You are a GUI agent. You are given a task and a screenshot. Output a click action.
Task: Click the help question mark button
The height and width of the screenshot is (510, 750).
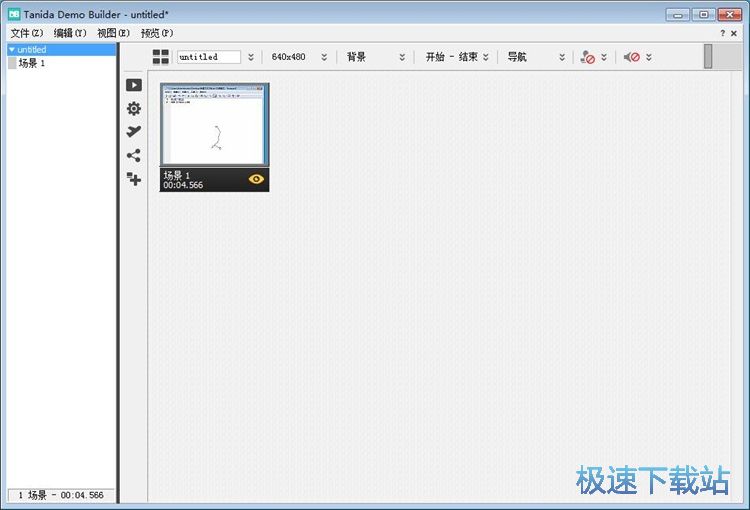(722, 33)
